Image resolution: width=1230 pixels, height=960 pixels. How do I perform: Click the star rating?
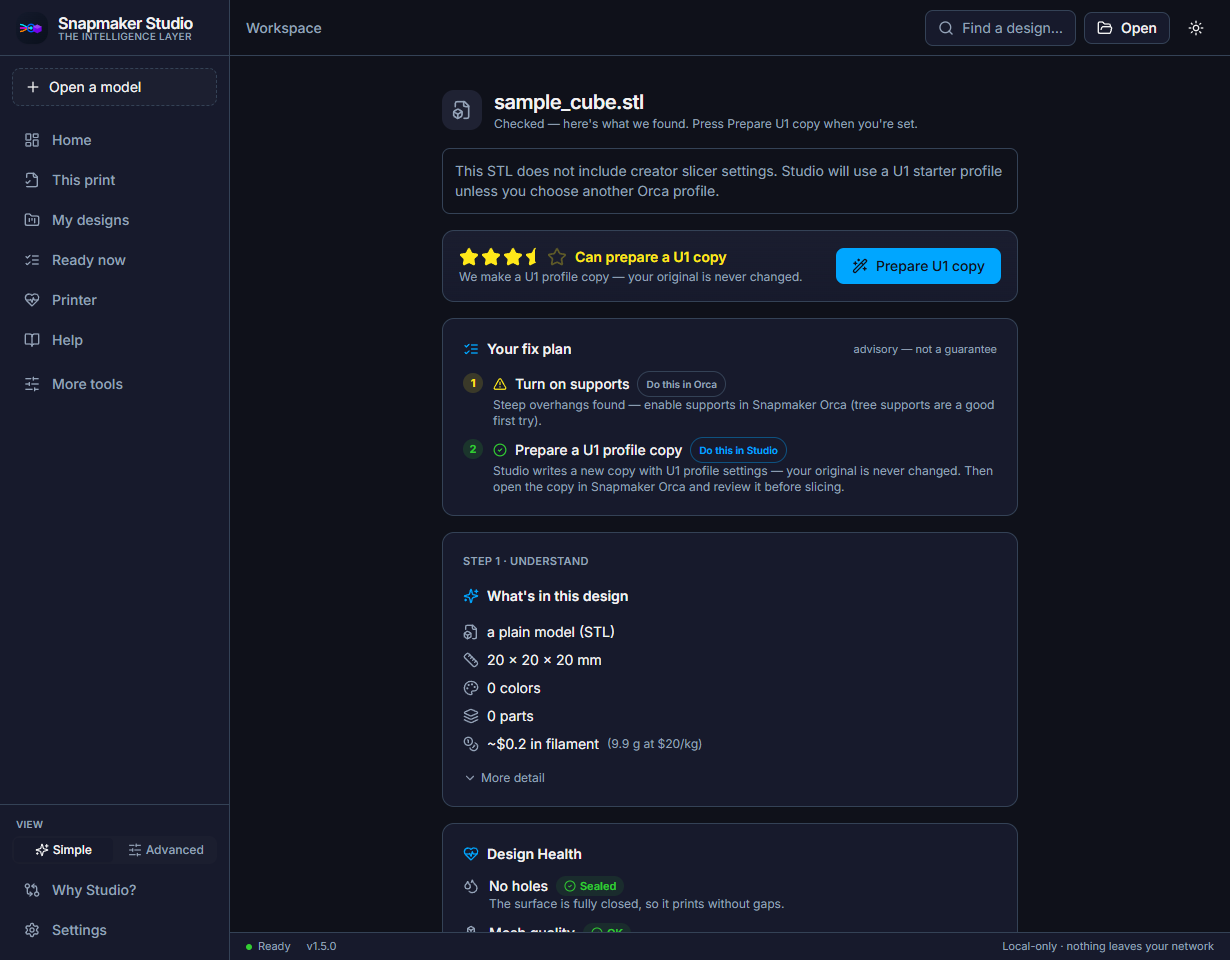[x=513, y=257]
